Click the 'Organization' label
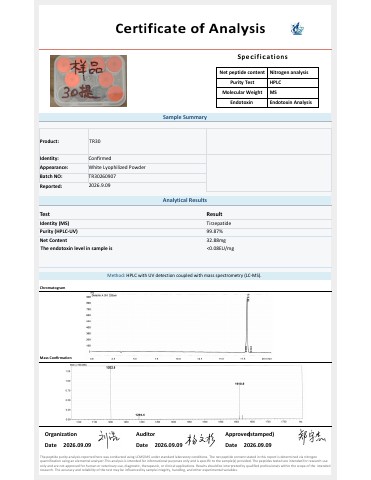371x480 pixels. (x=61, y=434)
